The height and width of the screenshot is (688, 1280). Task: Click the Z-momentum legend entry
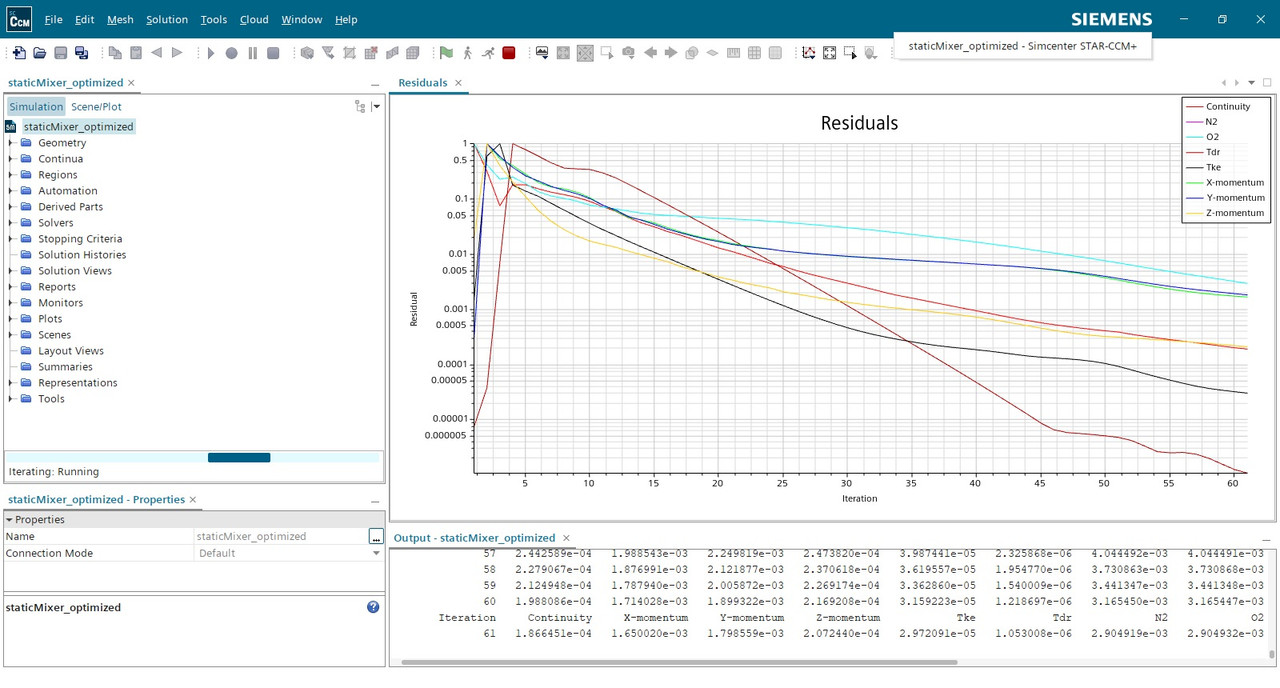[x=1225, y=213]
